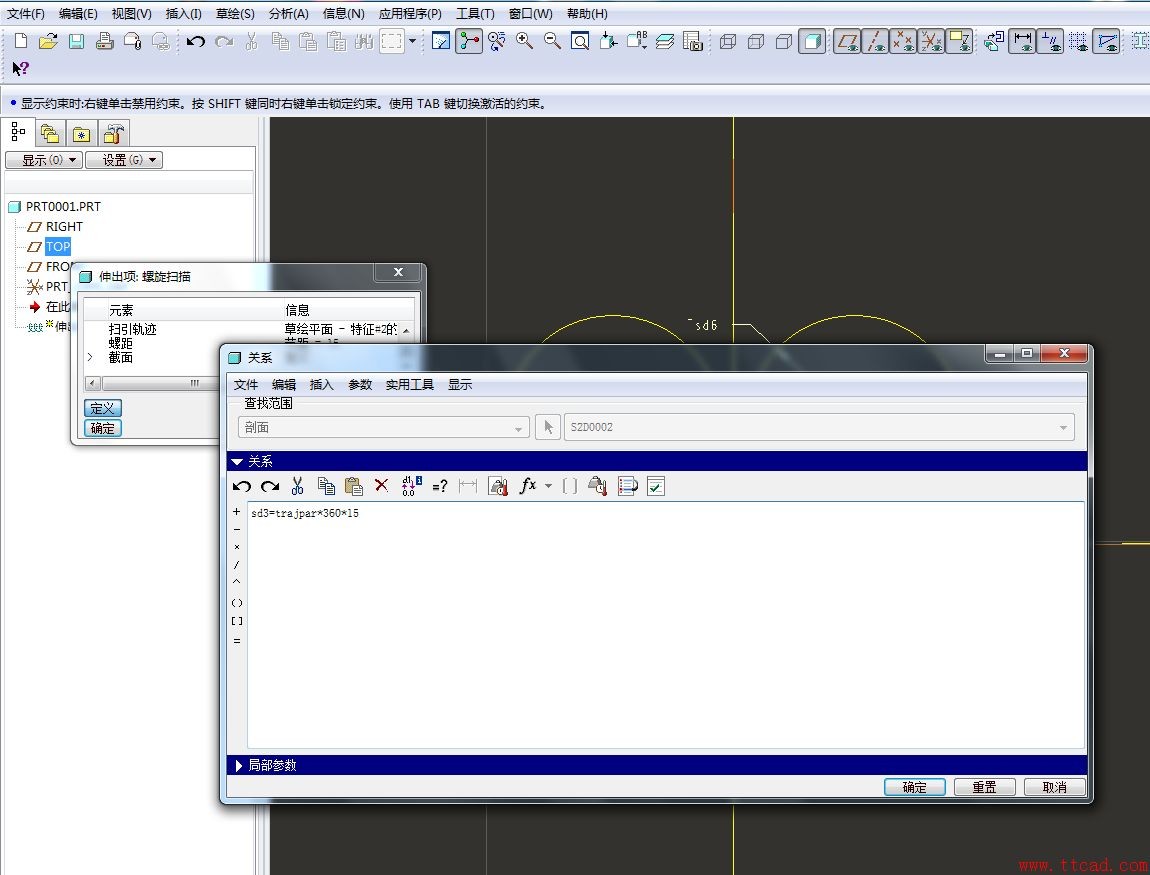Click the =? evaluate expression icon
This screenshot has width=1150, height=875.
(x=439, y=486)
